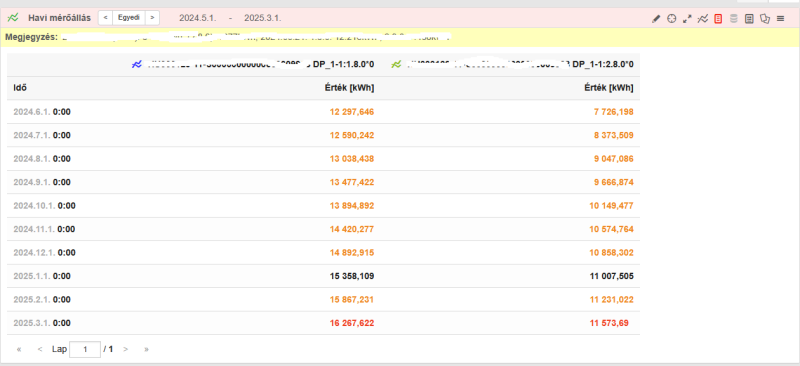Select row 2024.12.1. 0:00
800x366 pixels.
(x=323, y=253)
